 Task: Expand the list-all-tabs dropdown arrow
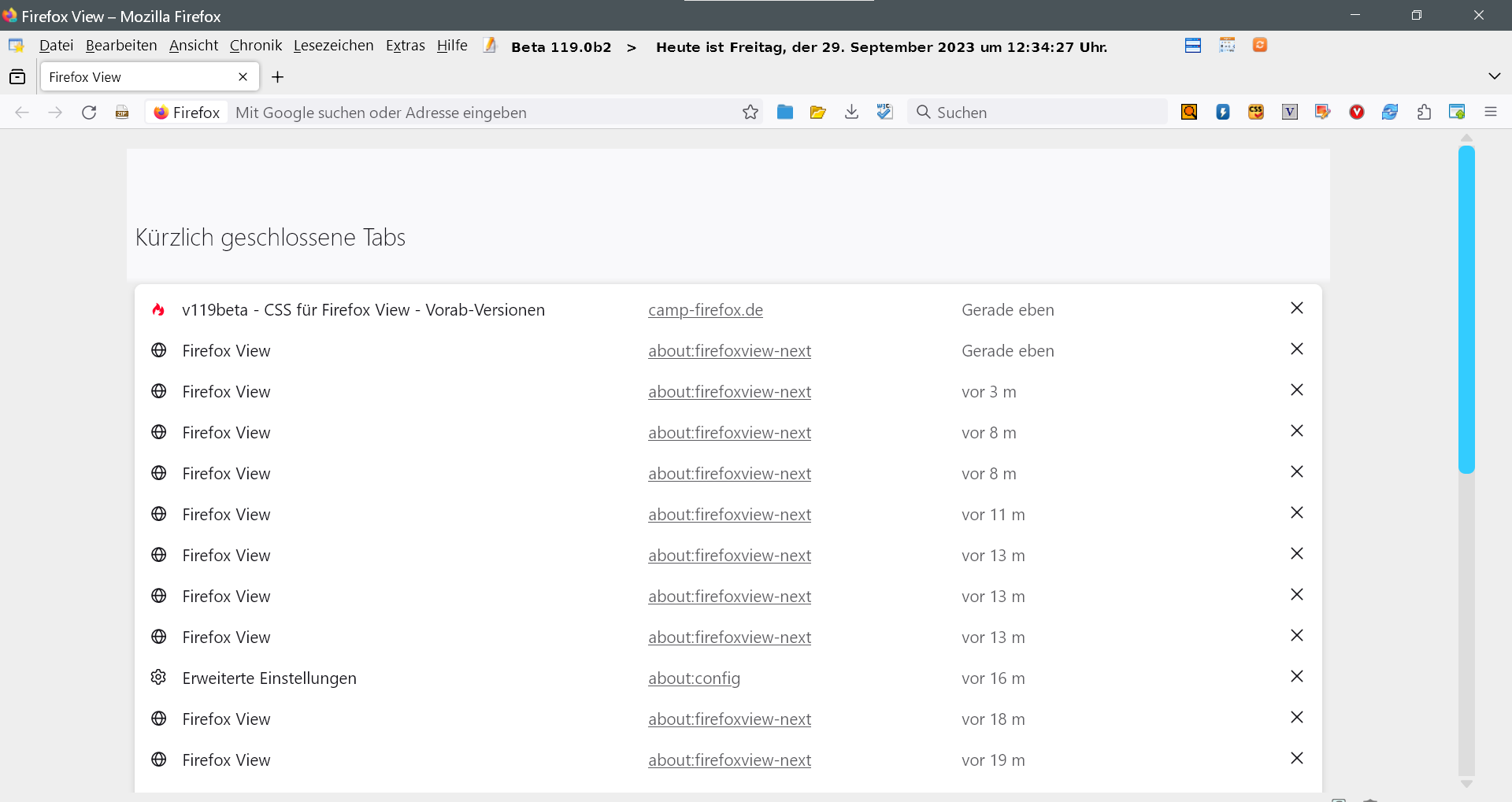coord(1494,76)
